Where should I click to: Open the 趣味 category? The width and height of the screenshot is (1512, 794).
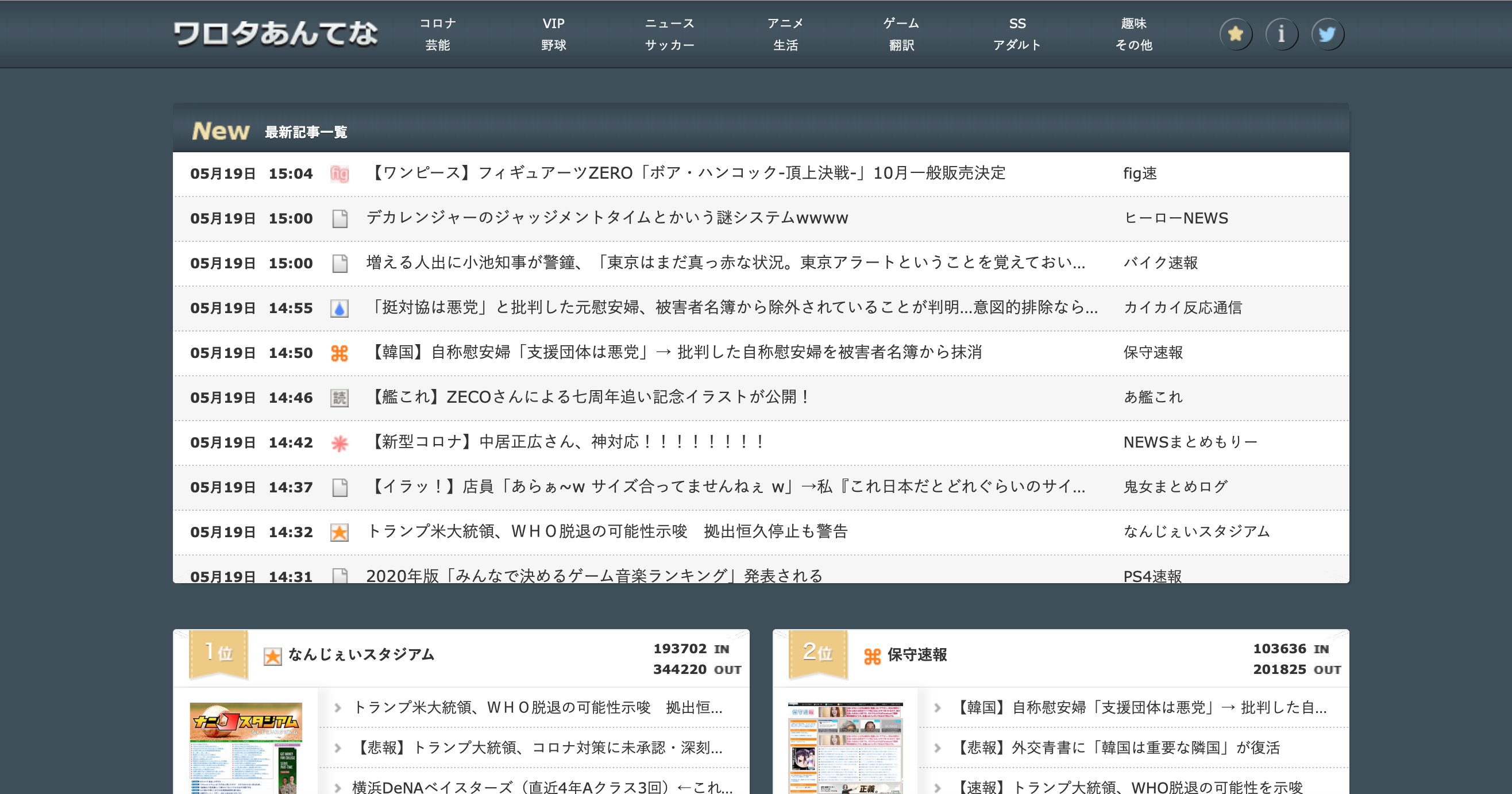(1133, 24)
